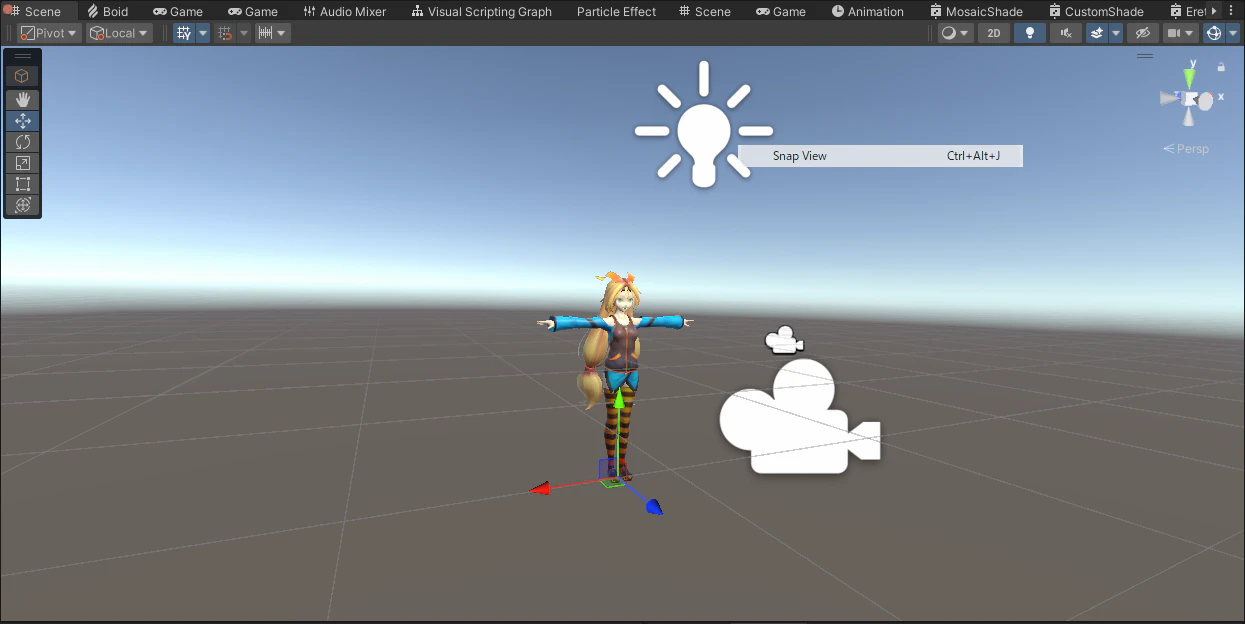Select the Rotate tool
The width and height of the screenshot is (1245, 624).
pyautogui.click(x=22, y=141)
